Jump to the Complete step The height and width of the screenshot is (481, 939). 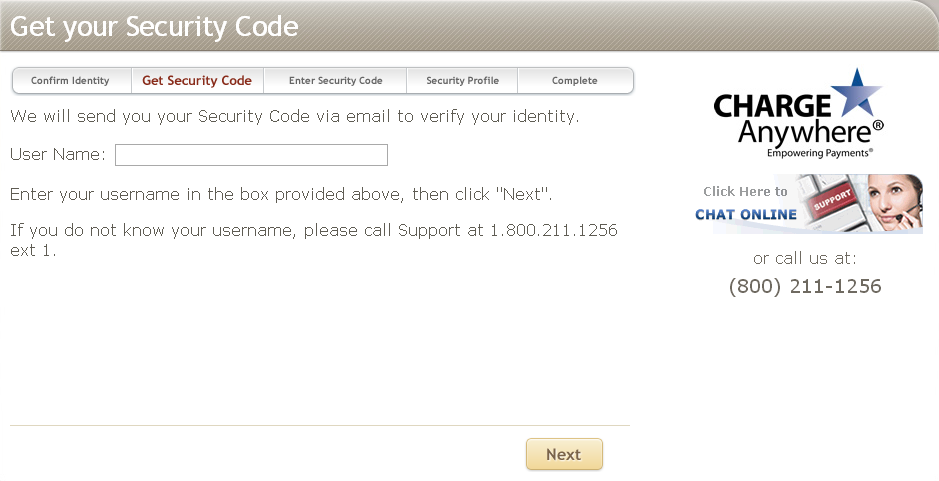(575, 81)
